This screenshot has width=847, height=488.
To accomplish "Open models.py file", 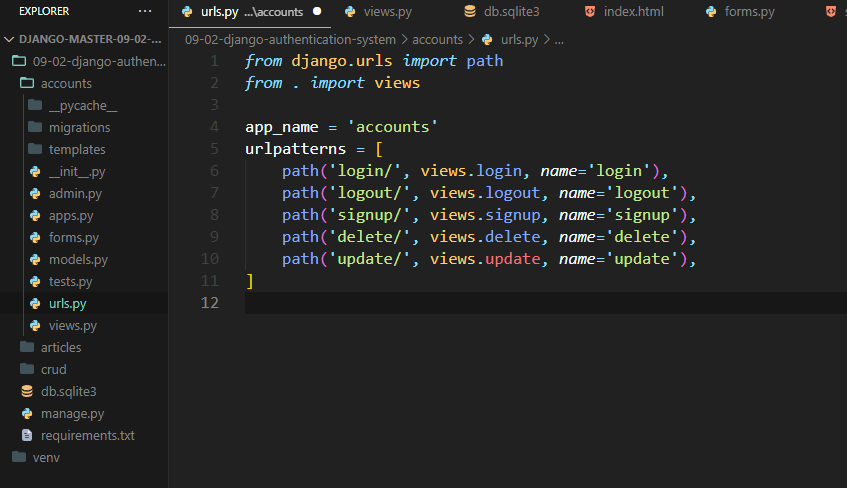I will [x=84, y=259].
